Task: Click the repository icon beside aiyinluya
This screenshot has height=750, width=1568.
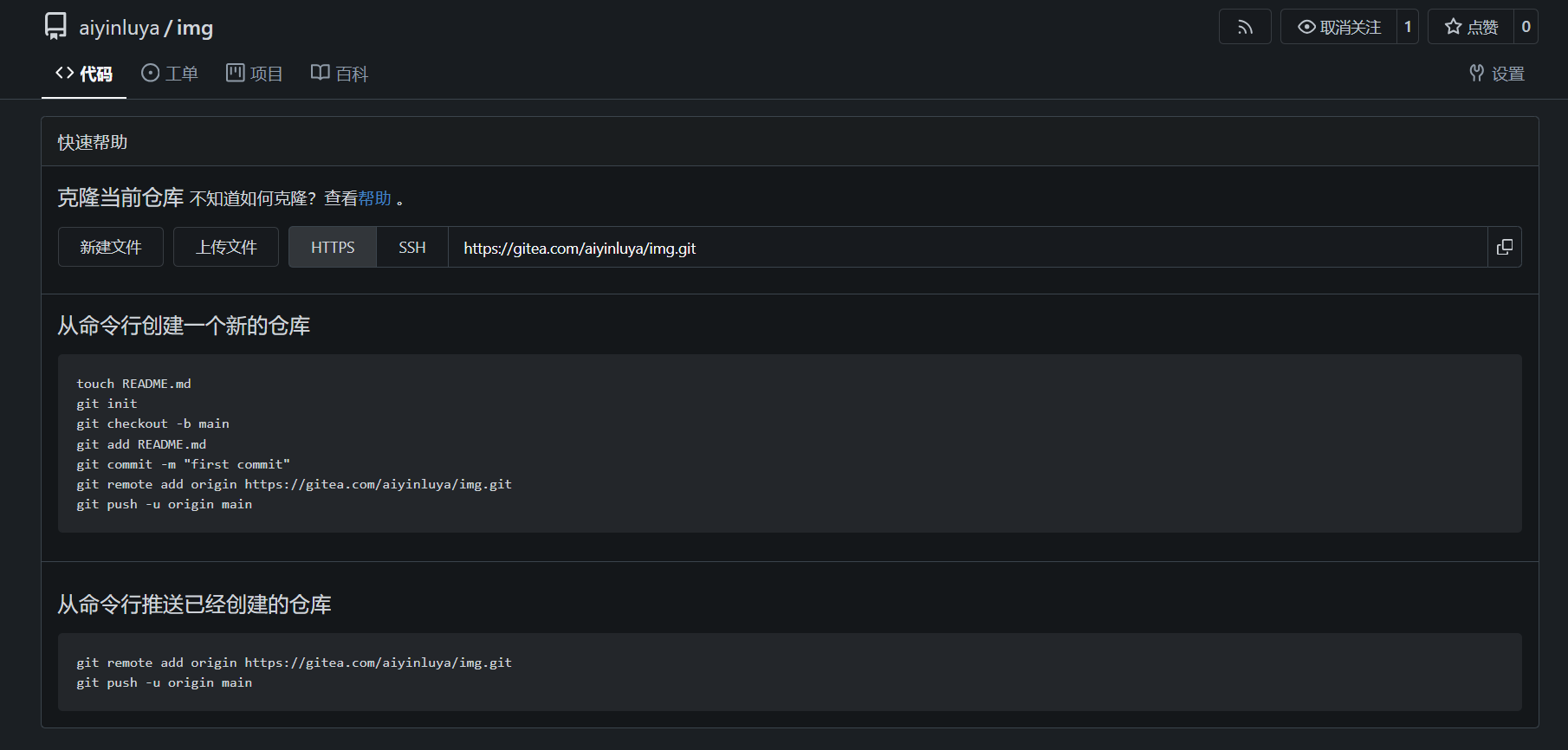Action: point(55,27)
